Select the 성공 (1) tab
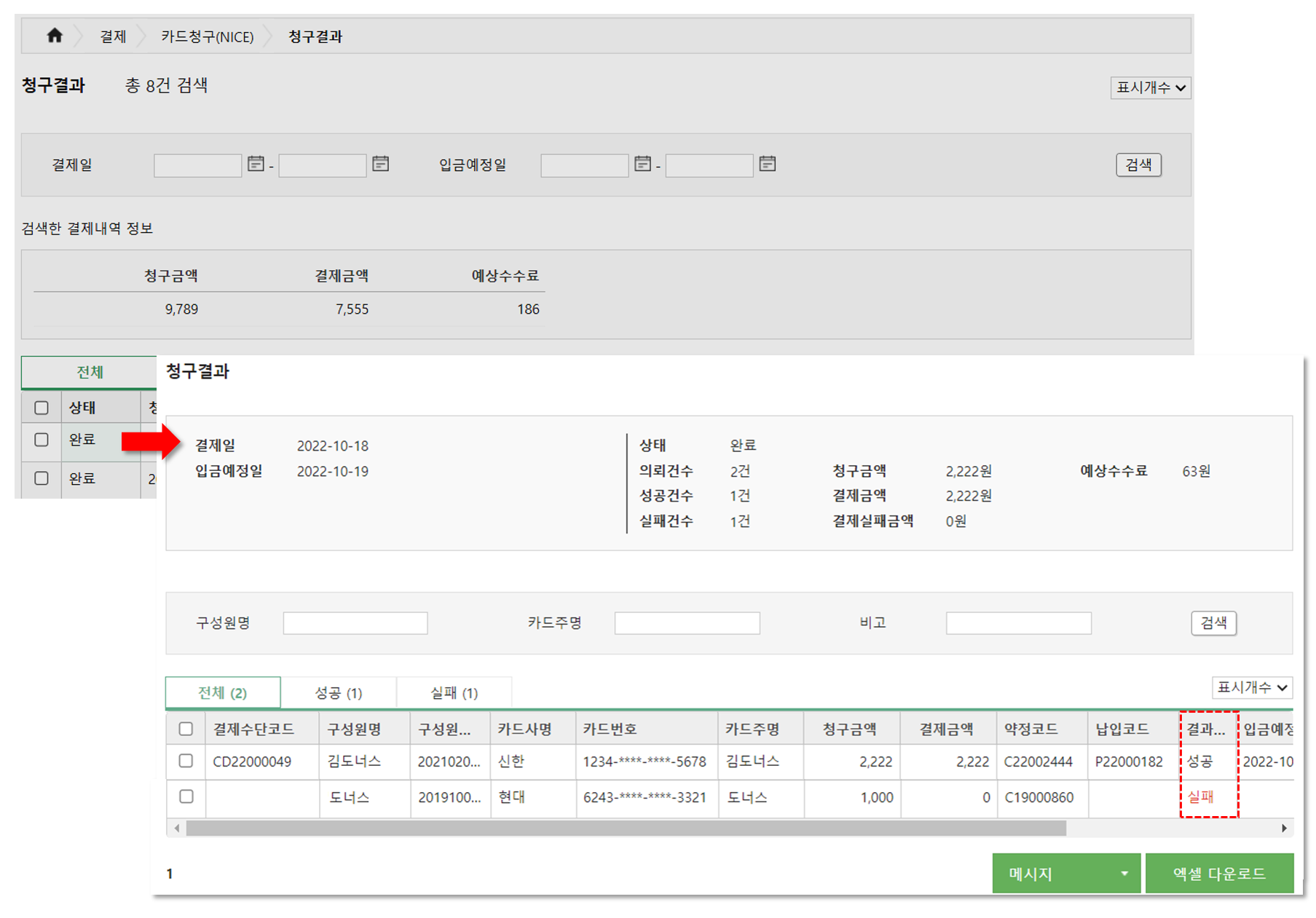The height and width of the screenshot is (918, 1316). (339, 692)
